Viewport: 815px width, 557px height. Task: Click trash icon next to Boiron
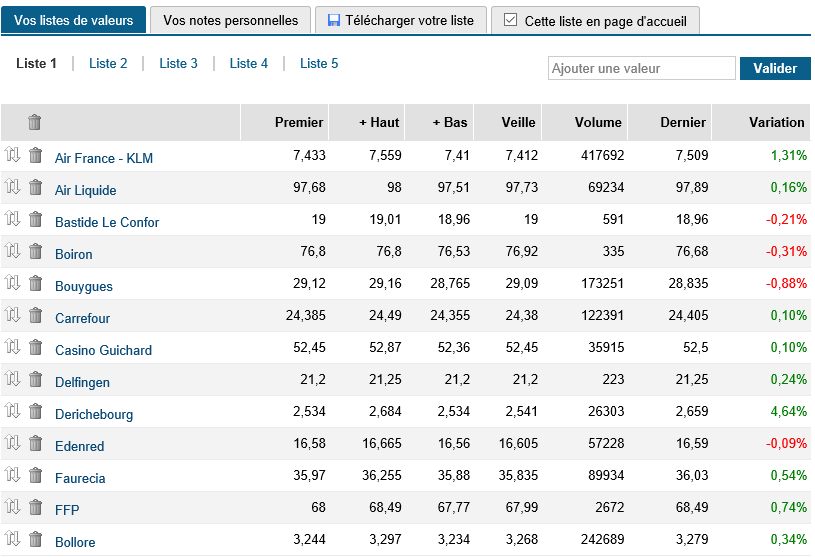(x=35, y=251)
